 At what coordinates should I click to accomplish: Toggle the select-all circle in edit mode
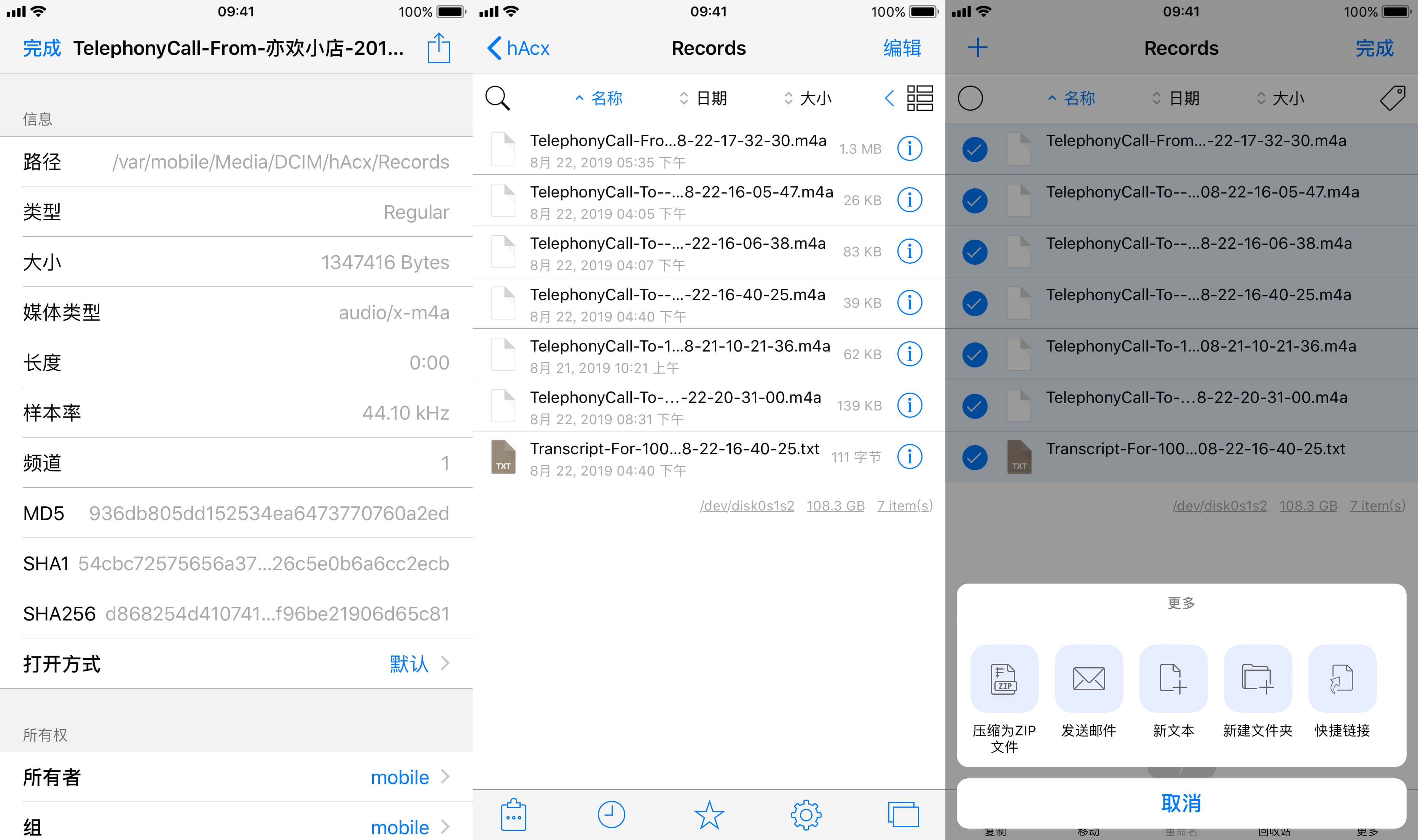[x=970, y=98]
